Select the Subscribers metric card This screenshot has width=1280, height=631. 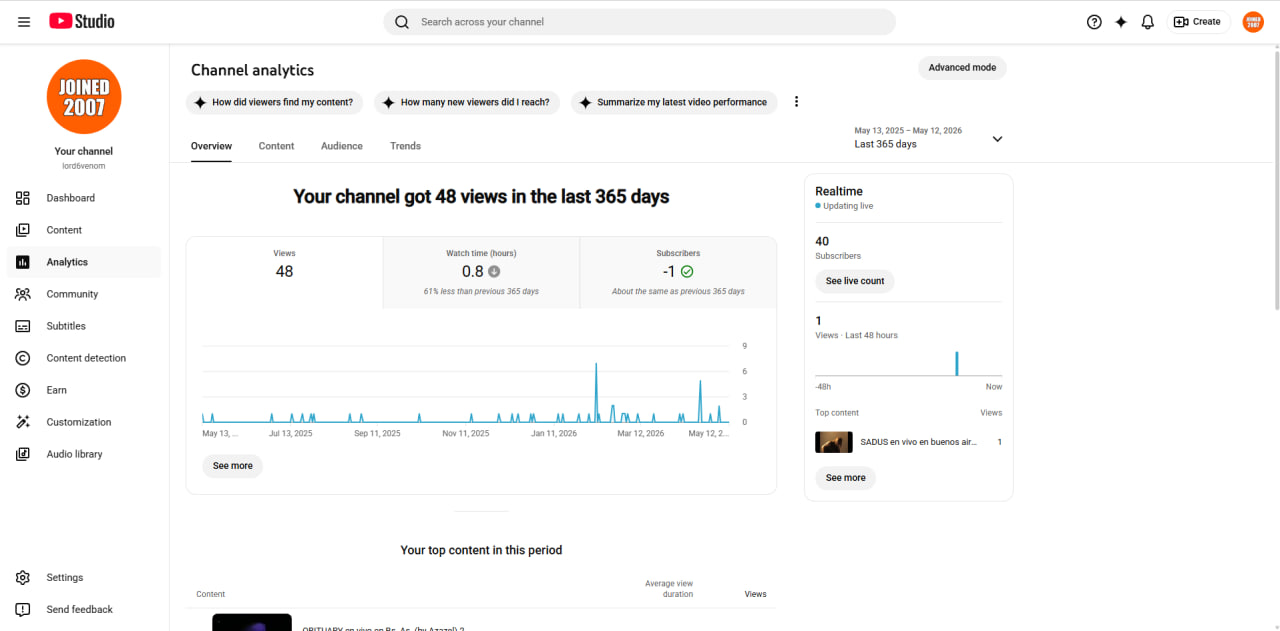click(x=678, y=272)
